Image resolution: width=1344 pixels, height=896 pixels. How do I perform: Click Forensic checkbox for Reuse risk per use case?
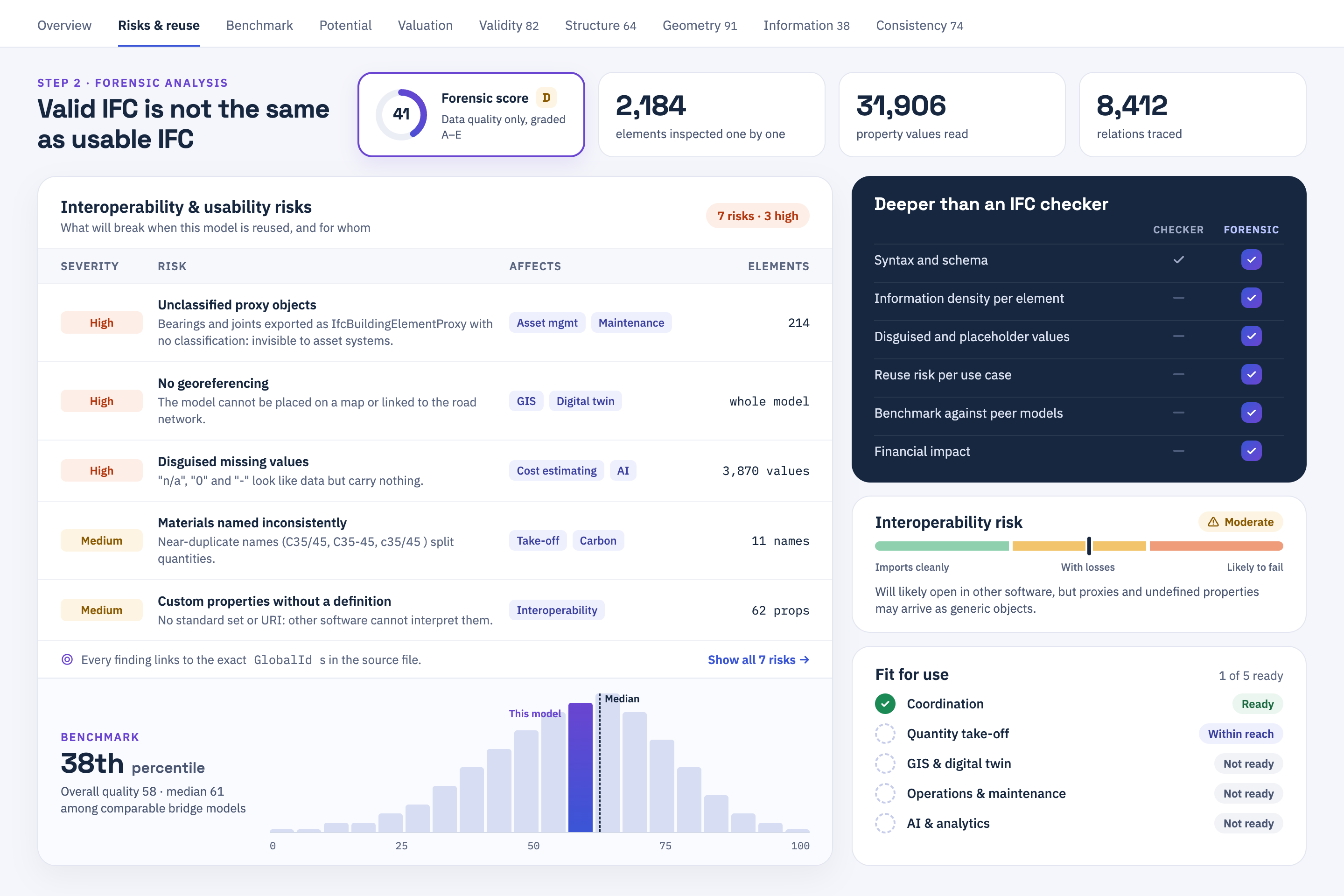coord(1252,374)
